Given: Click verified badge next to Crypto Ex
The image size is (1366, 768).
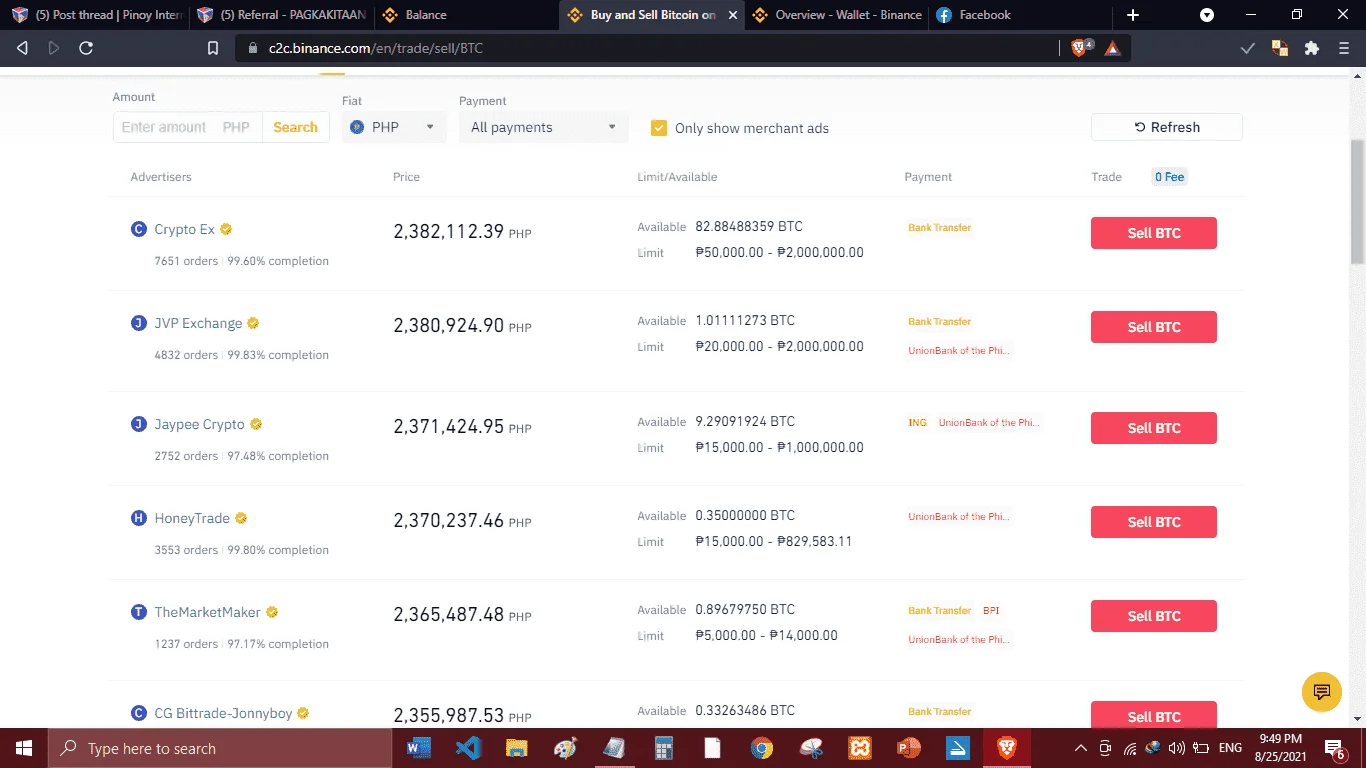Looking at the screenshot, I should point(226,229).
